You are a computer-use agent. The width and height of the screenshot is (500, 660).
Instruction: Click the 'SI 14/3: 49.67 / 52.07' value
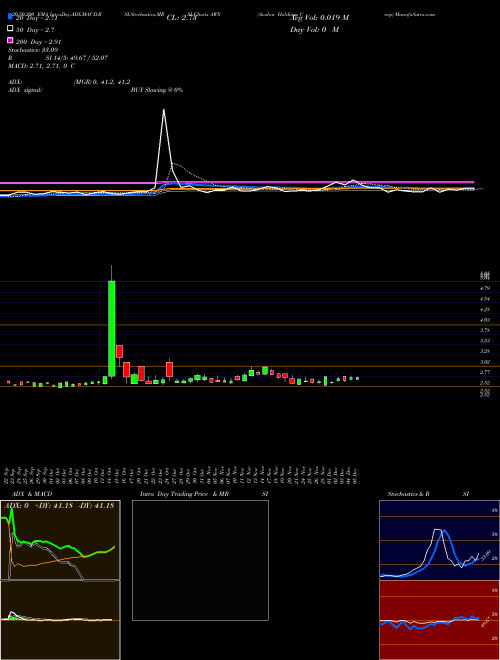click(77, 58)
